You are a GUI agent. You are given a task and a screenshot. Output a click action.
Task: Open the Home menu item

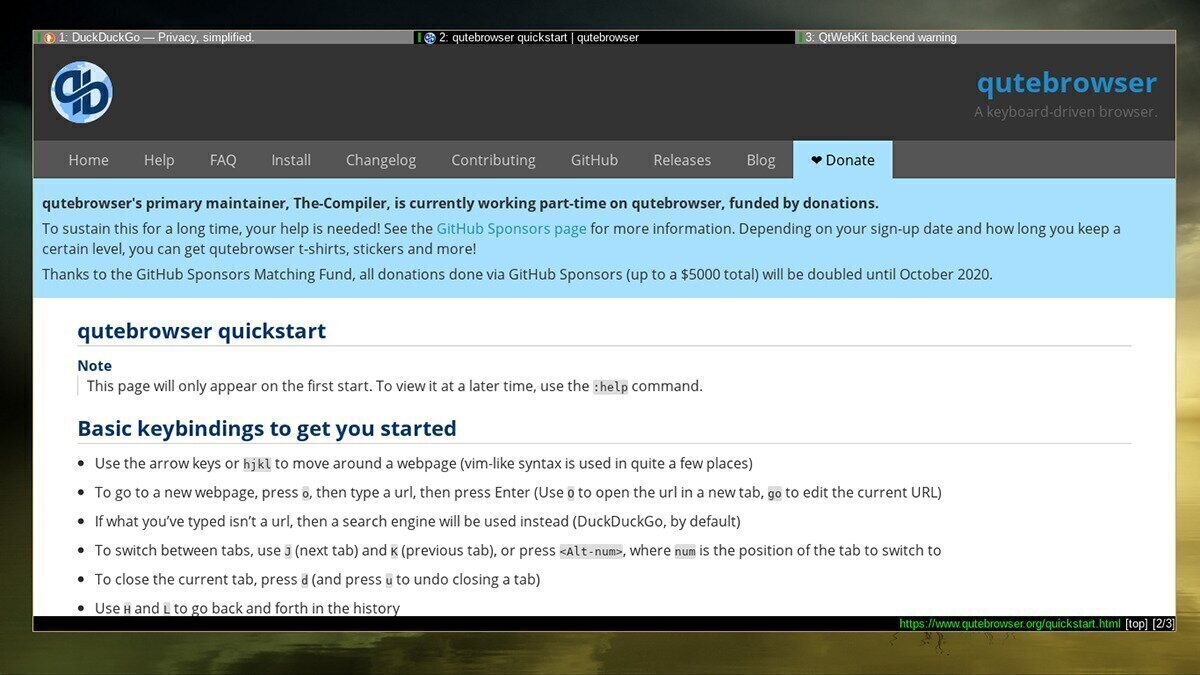click(88, 159)
